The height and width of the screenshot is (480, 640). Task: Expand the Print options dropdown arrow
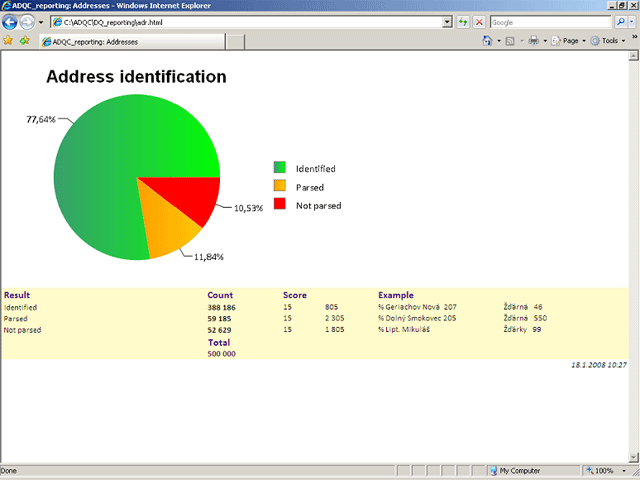545,41
